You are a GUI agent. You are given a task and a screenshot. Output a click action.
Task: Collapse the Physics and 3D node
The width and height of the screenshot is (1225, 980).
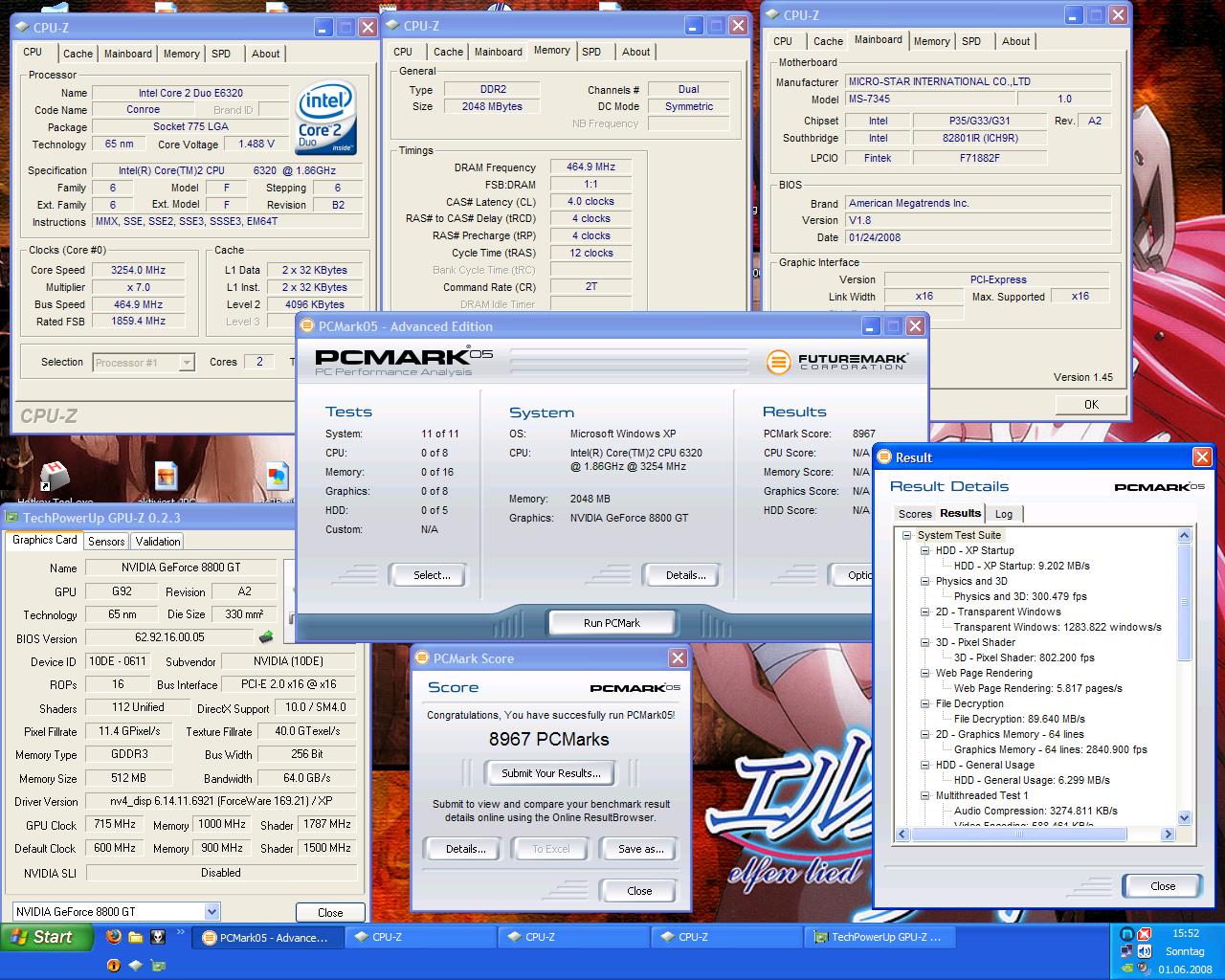(925, 581)
